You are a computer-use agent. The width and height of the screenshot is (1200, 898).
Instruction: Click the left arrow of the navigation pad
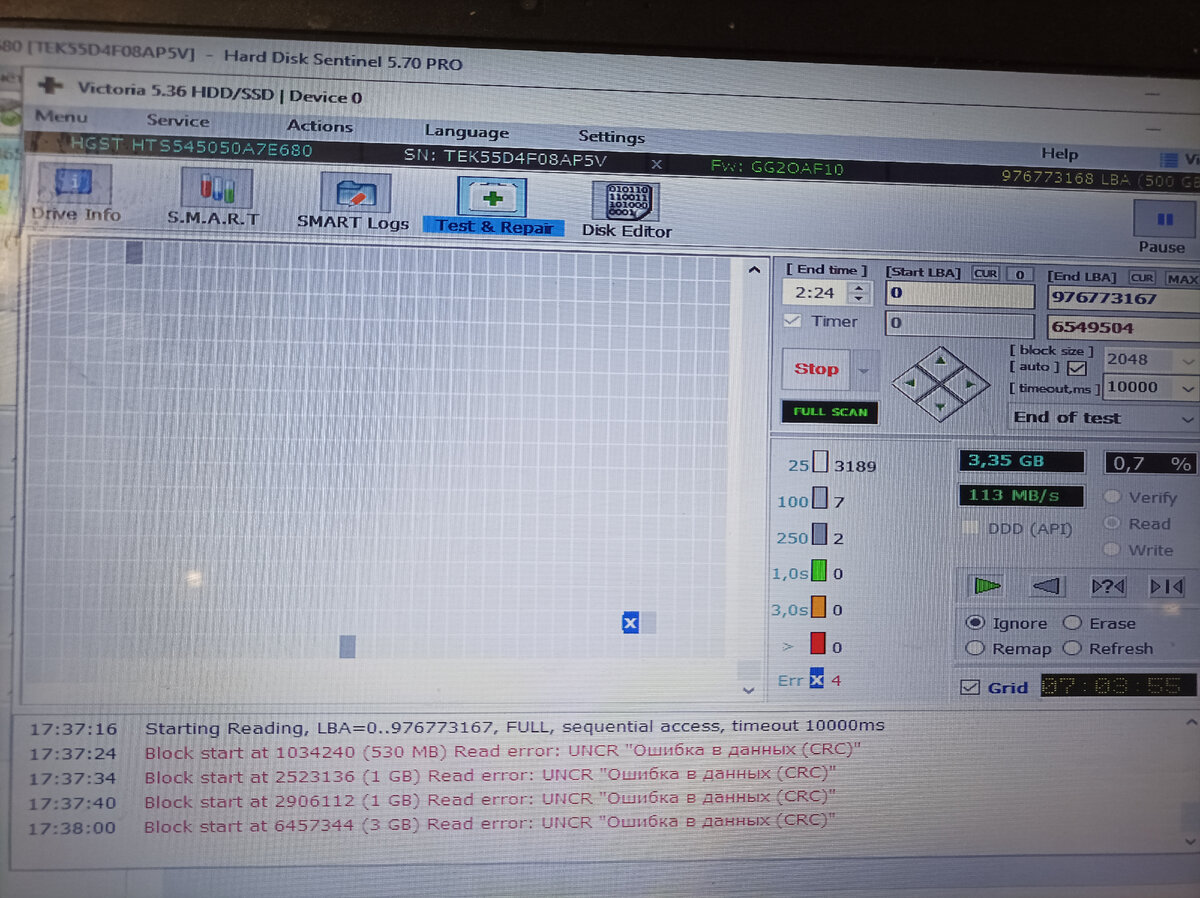[912, 382]
